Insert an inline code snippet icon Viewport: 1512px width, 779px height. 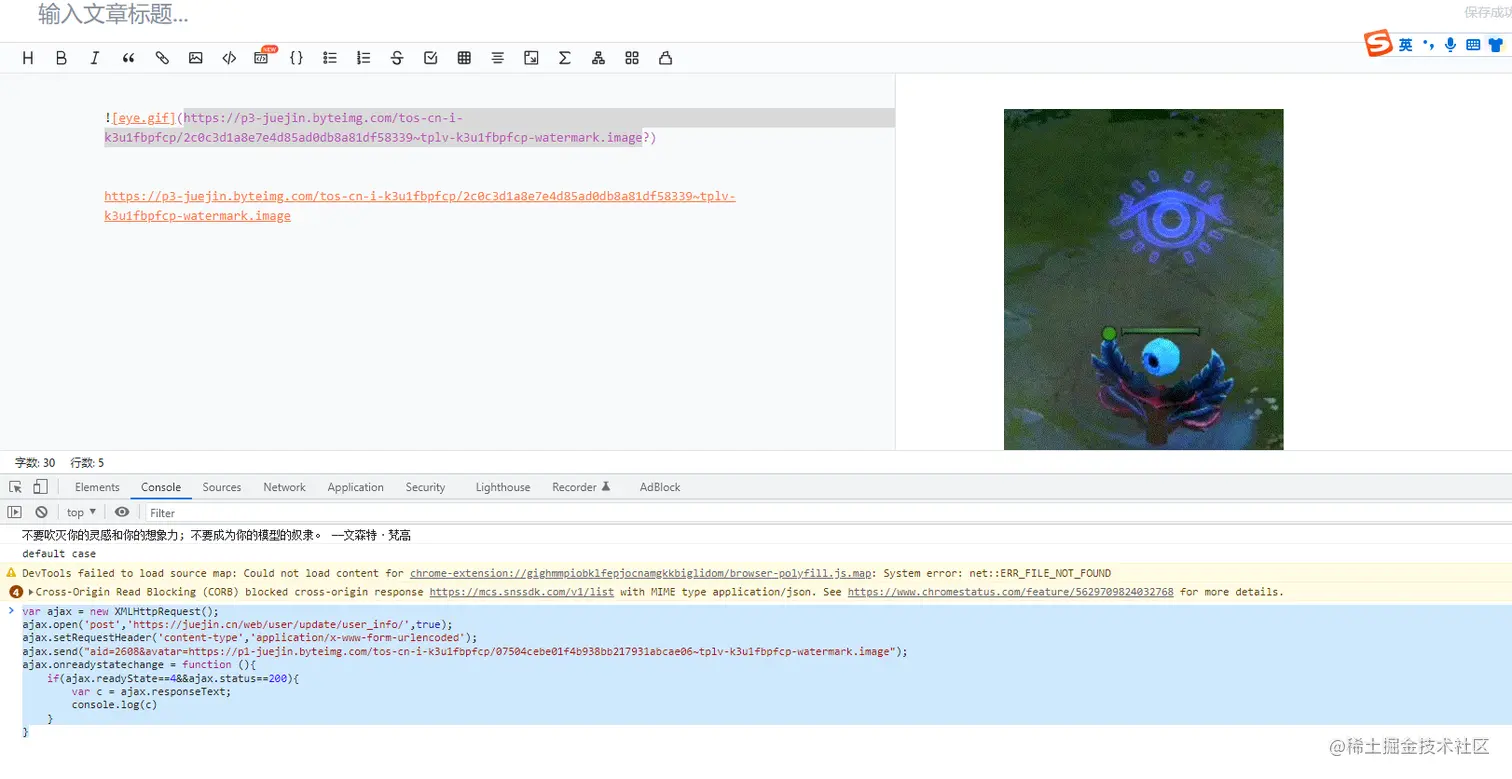(x=229, y=58)
